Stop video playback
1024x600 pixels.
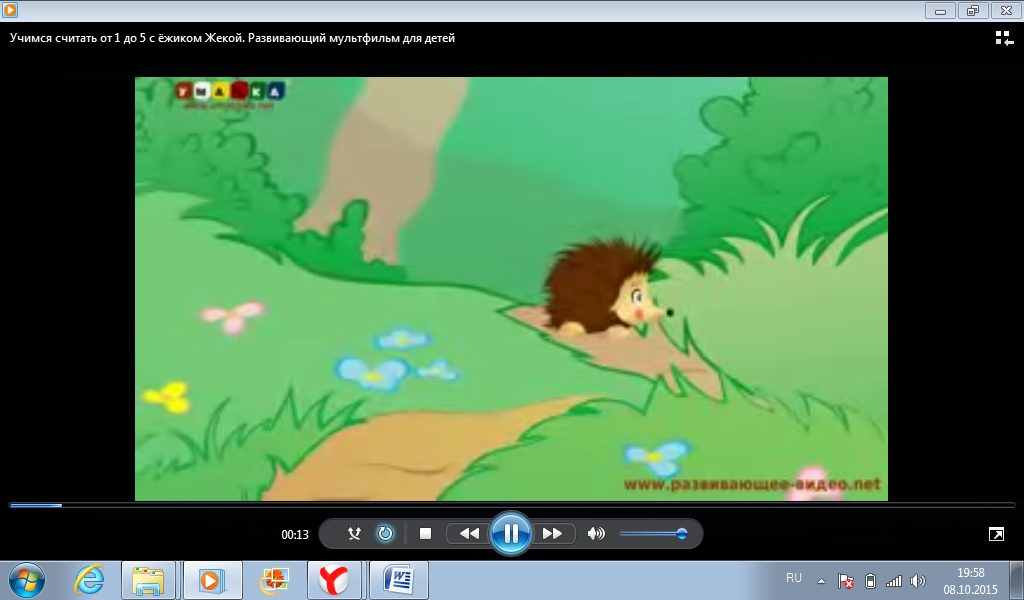(x=425, y=533)
